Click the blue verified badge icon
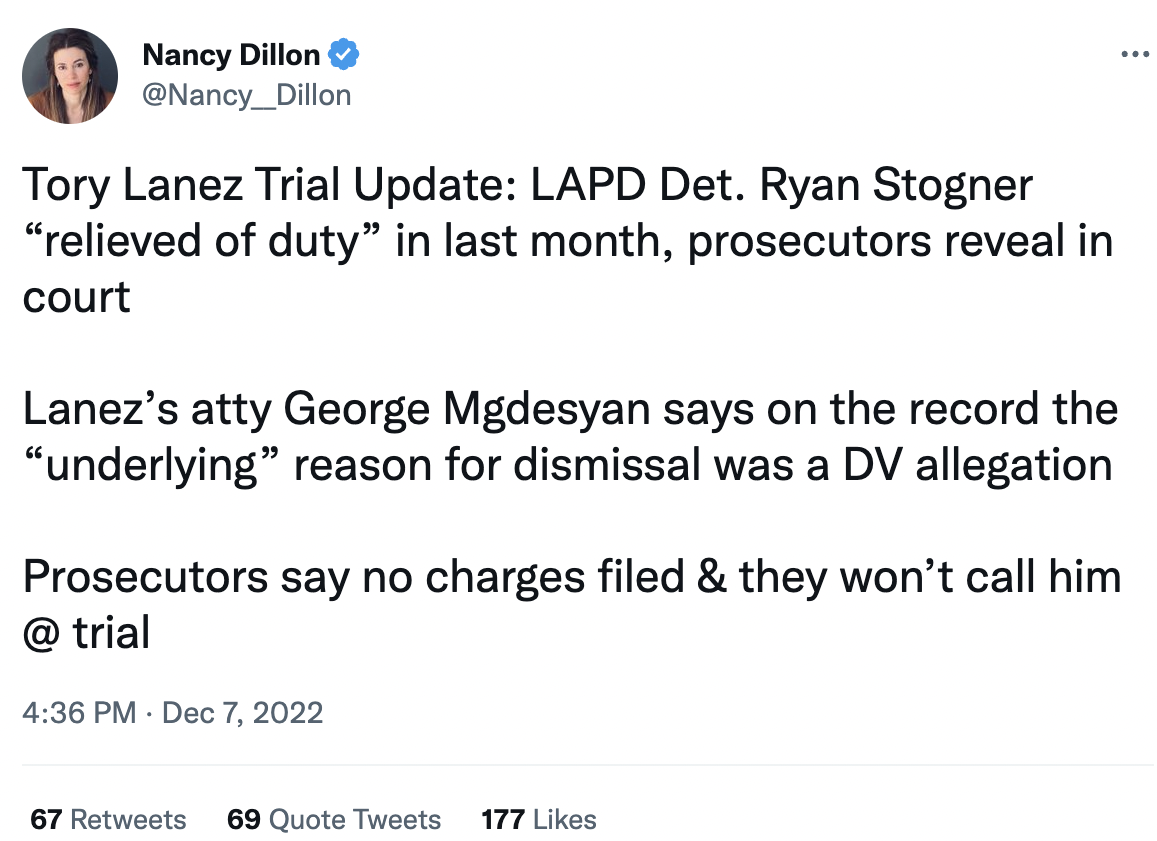The image size is (1157, 841). (x=343, y=55)
